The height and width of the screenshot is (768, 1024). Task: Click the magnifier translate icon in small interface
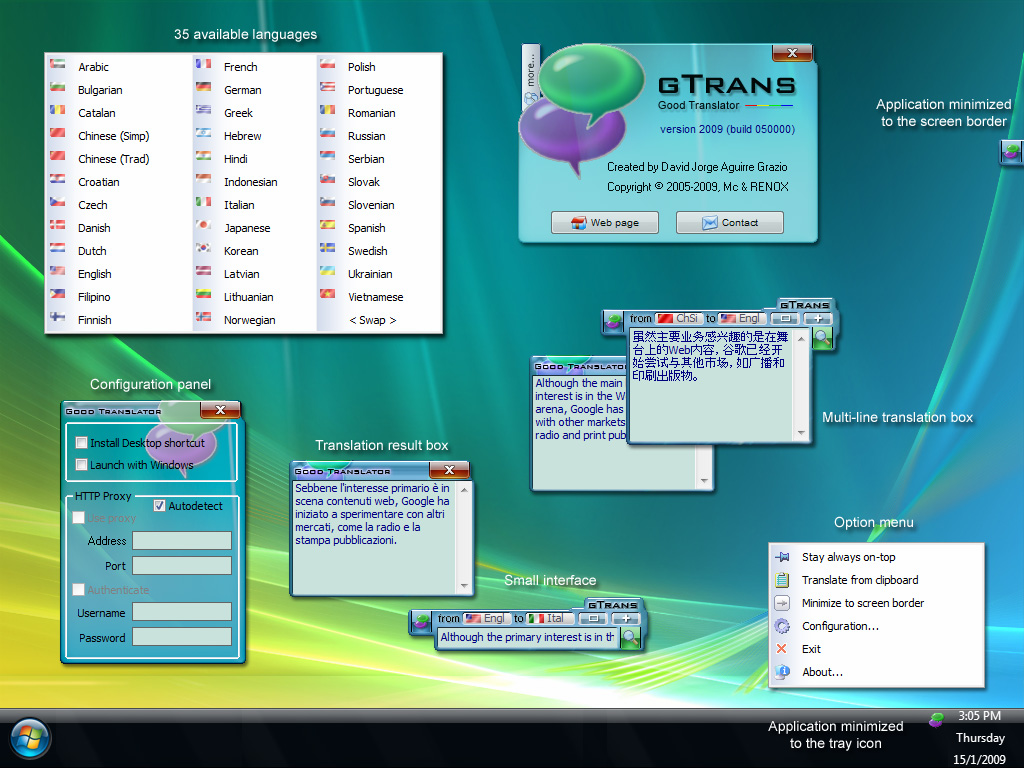pos(630,637)
